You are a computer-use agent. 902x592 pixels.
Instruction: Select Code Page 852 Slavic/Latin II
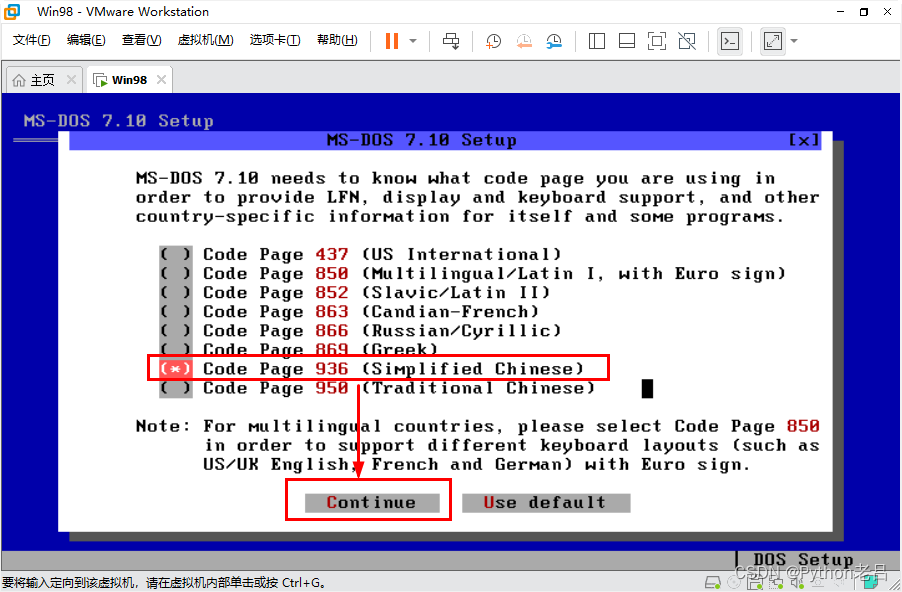355,292
